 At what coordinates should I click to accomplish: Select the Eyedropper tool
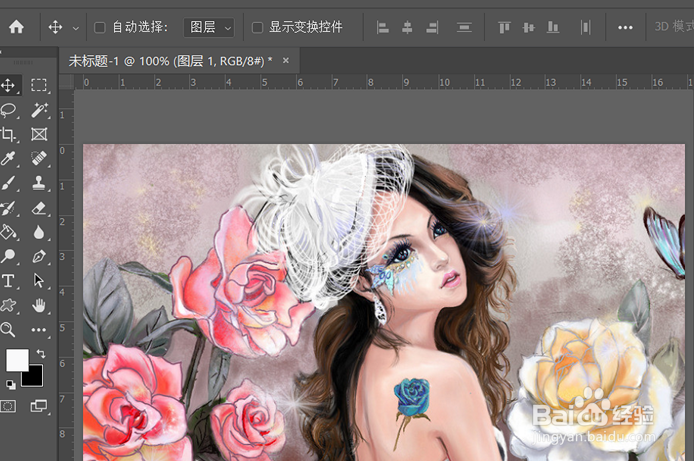pyautogui.click(x=8, y=158)
